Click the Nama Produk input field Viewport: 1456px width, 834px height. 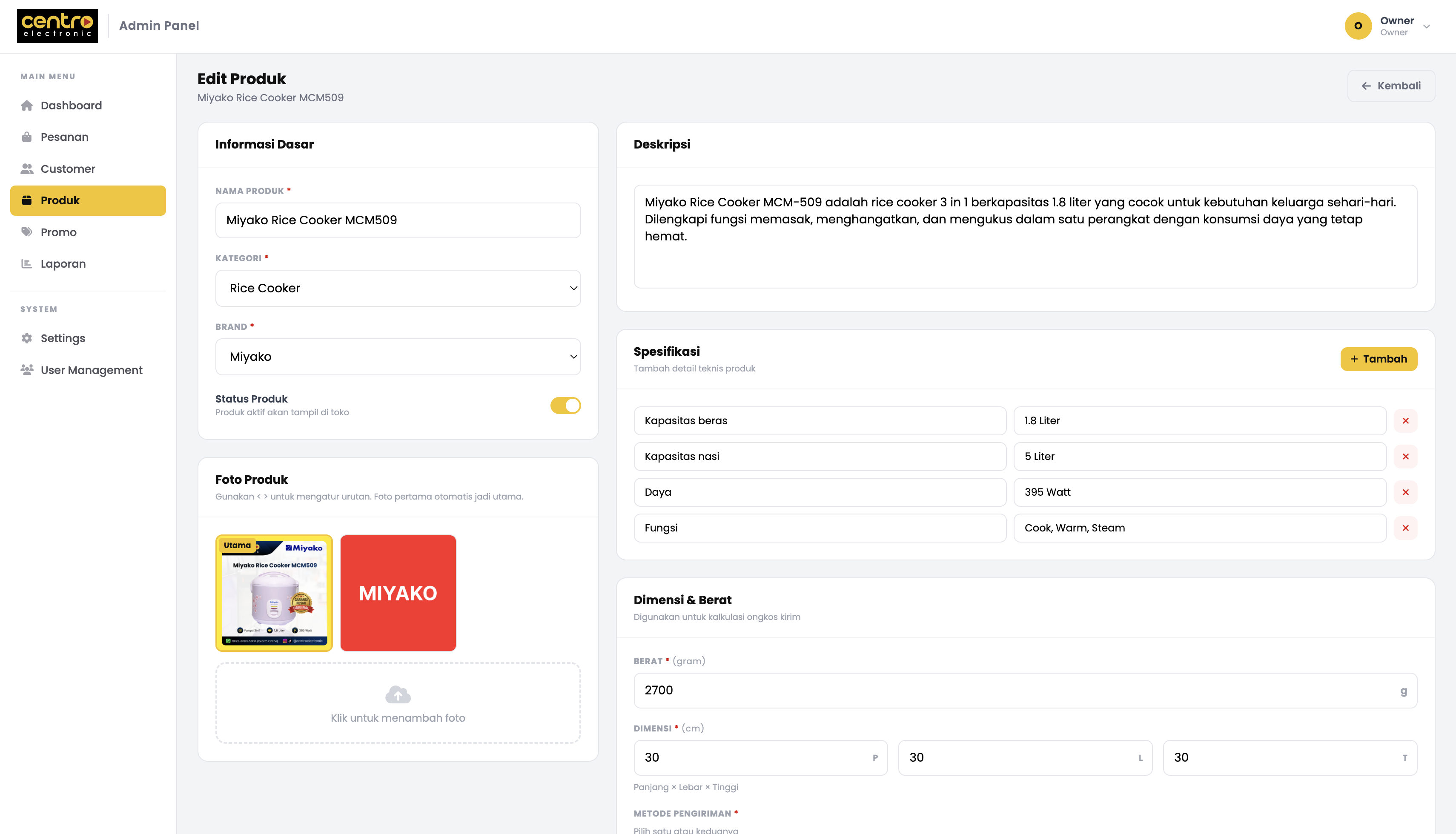coord(398,220)
